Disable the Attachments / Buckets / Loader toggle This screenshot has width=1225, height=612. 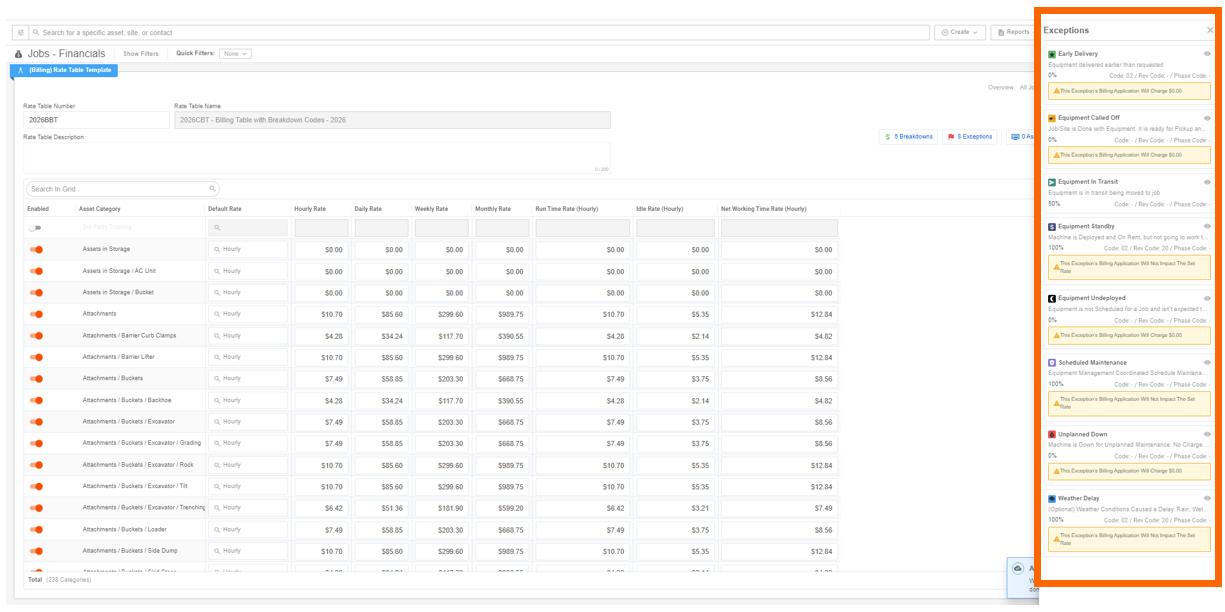(x=36, y=529)
